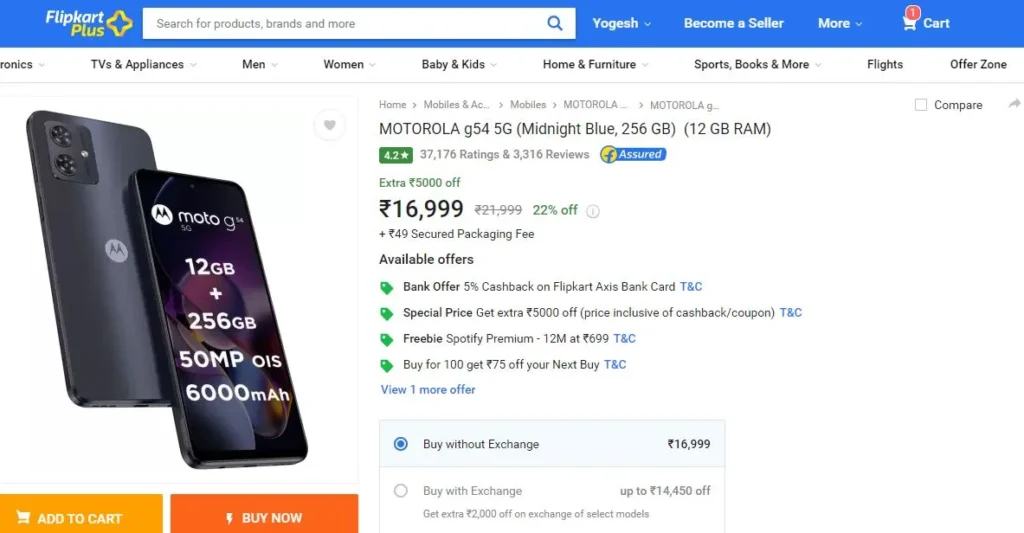1024x533 pixels.
Task: Click View 1 more offer link
Action: click(428, 390)
